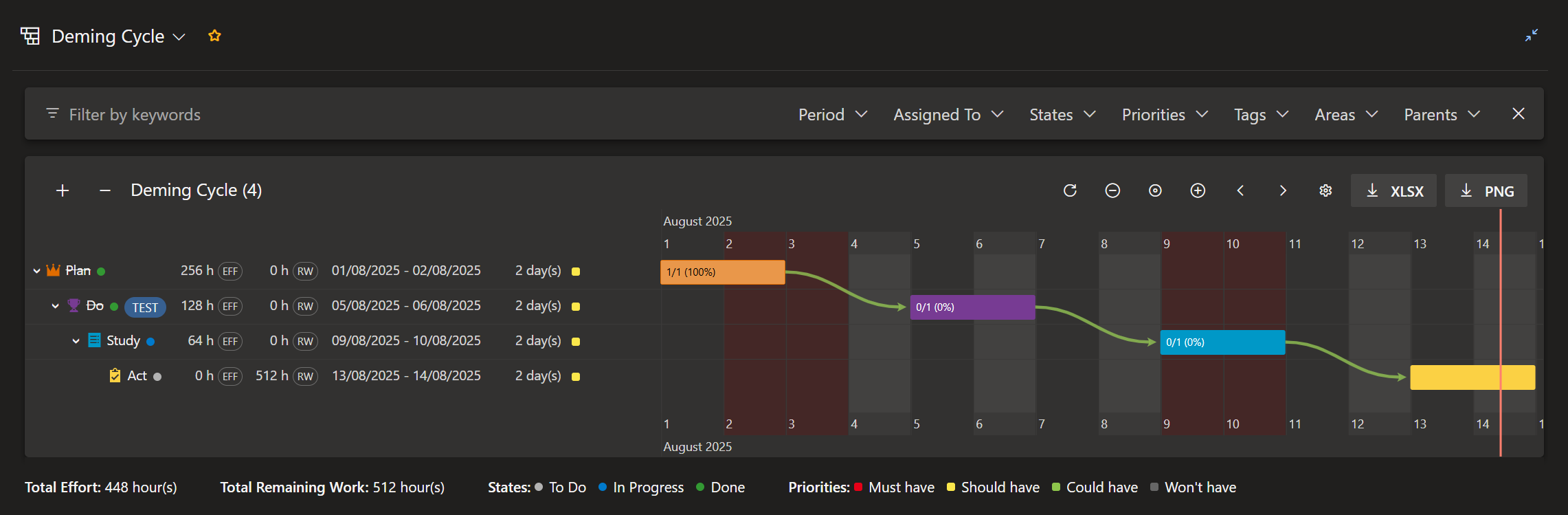Click the Total Remaining Work summary text
1568x515 pixels.
point(332,487)
